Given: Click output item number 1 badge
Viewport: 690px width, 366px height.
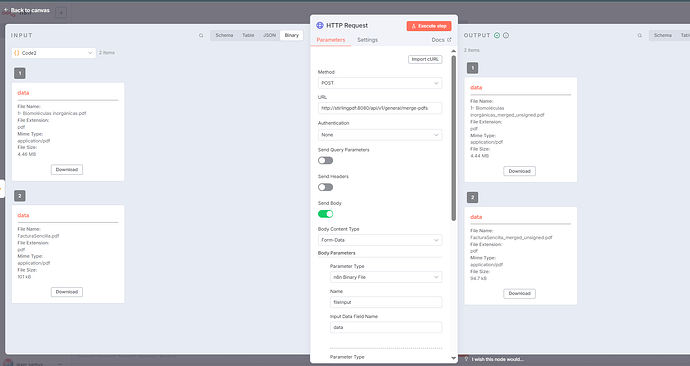Looking at the screenshot, I should click(472, 68).
